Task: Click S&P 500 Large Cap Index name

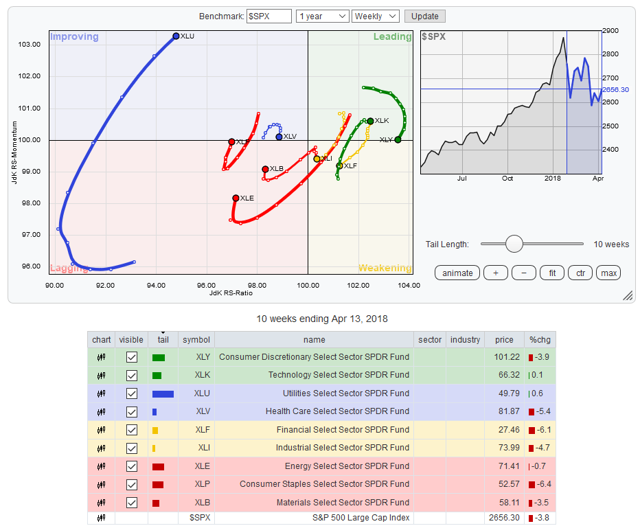Action: pyautogui.click(x=361, y=518)
